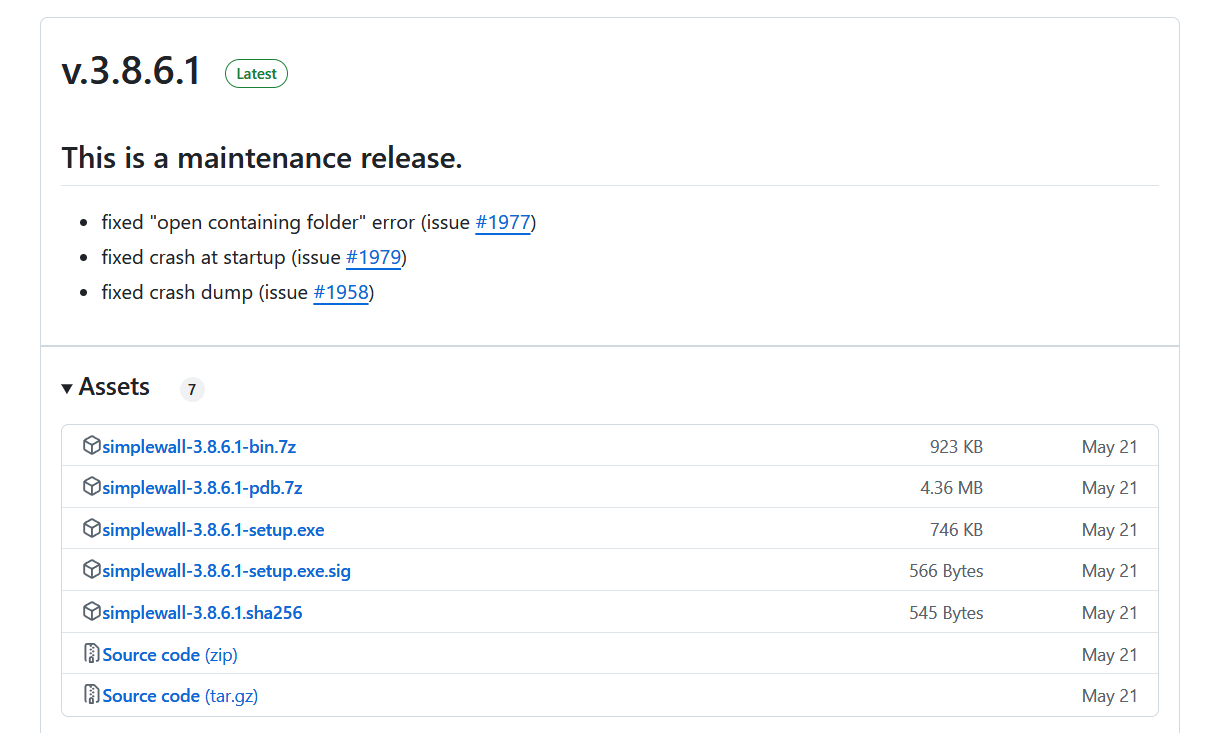Click the green Latest badge
Image resolution: width=1216 pixels, height=733 pixels.
coord(257,74)
